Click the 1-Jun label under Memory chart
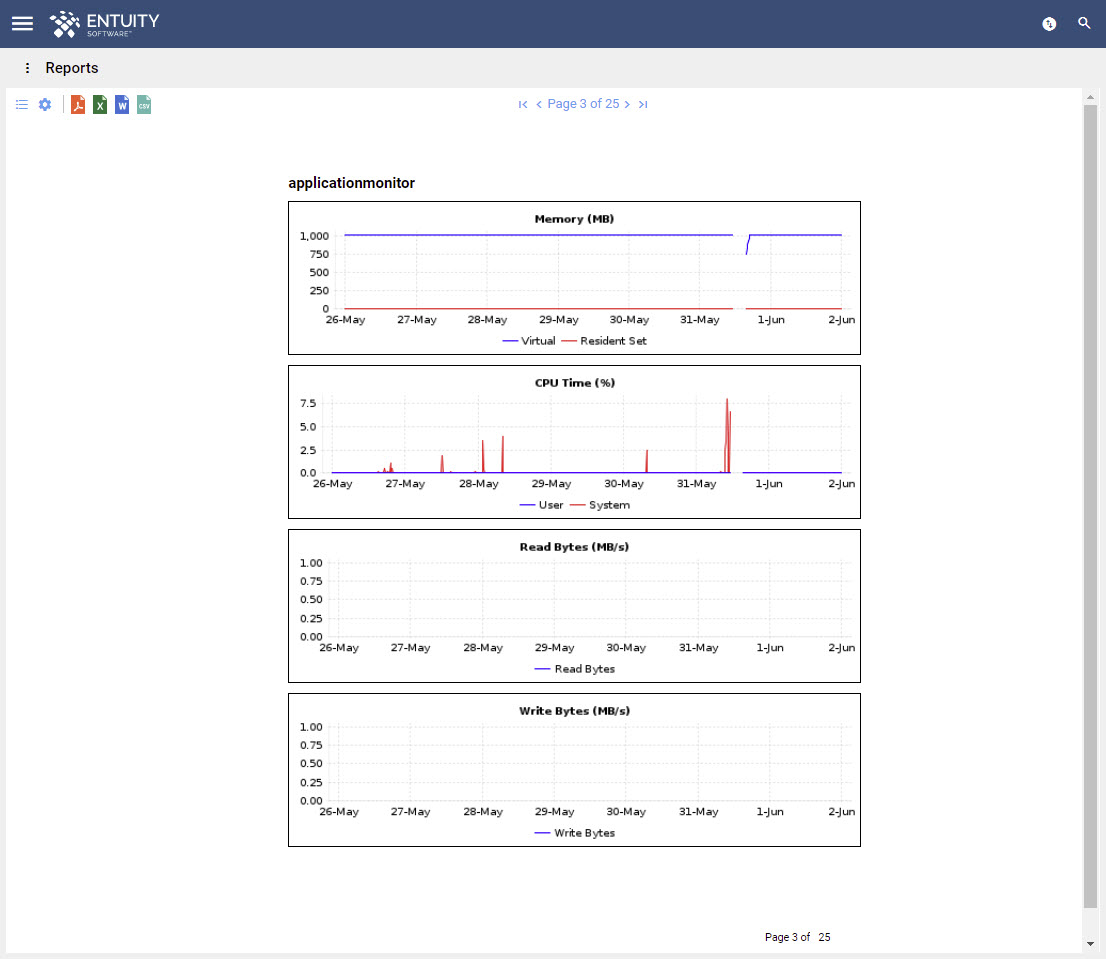The height and width of the screenshot is (959, 1106). pos(771,319)
